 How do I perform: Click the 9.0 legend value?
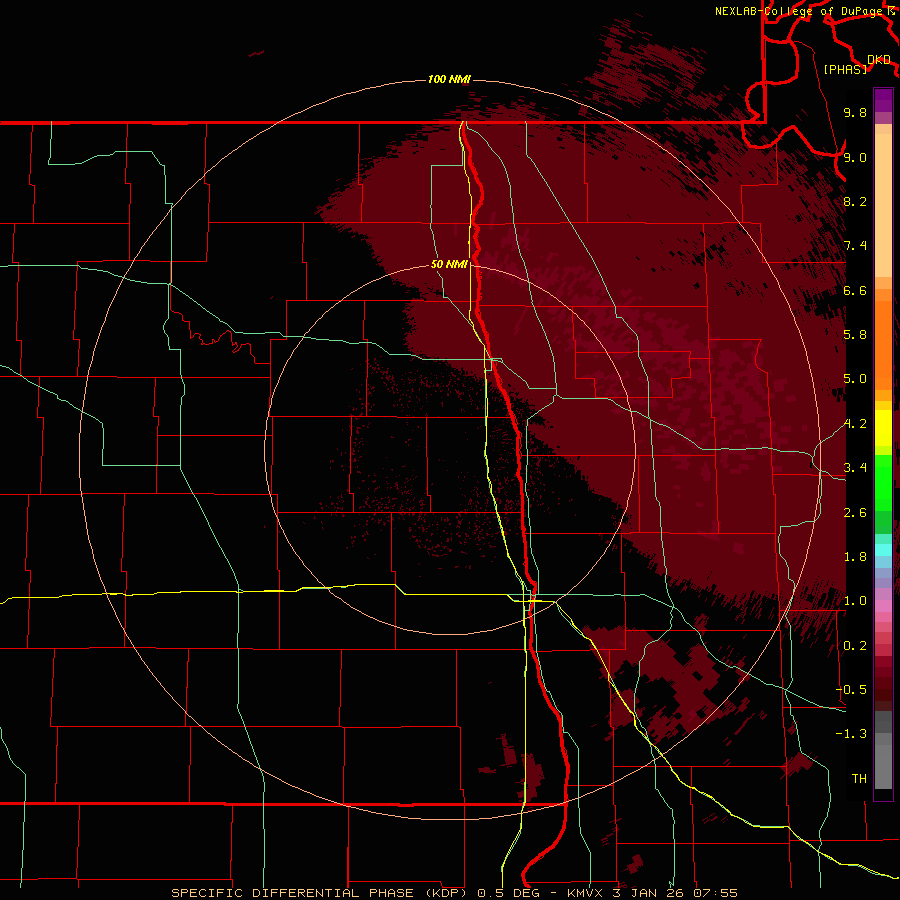pos(855,157)
